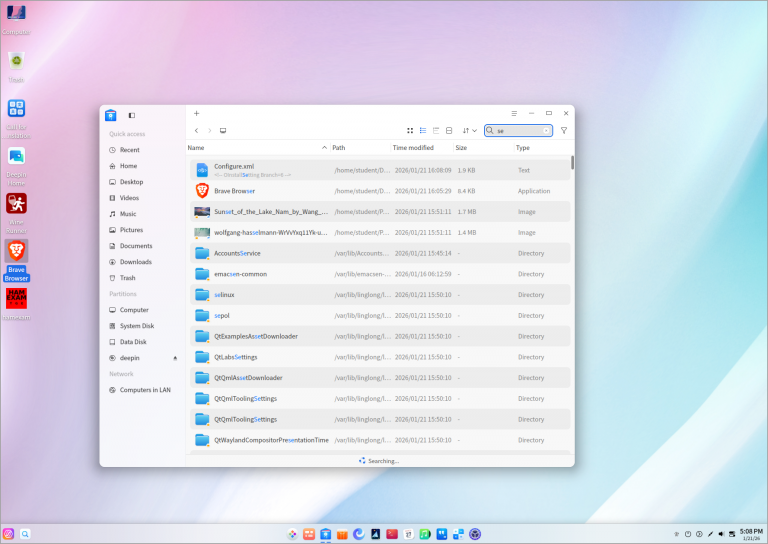Viewport: 768px width, 544px height.
Task: Go back with the left arrow
Action: [x=196, y=130]
